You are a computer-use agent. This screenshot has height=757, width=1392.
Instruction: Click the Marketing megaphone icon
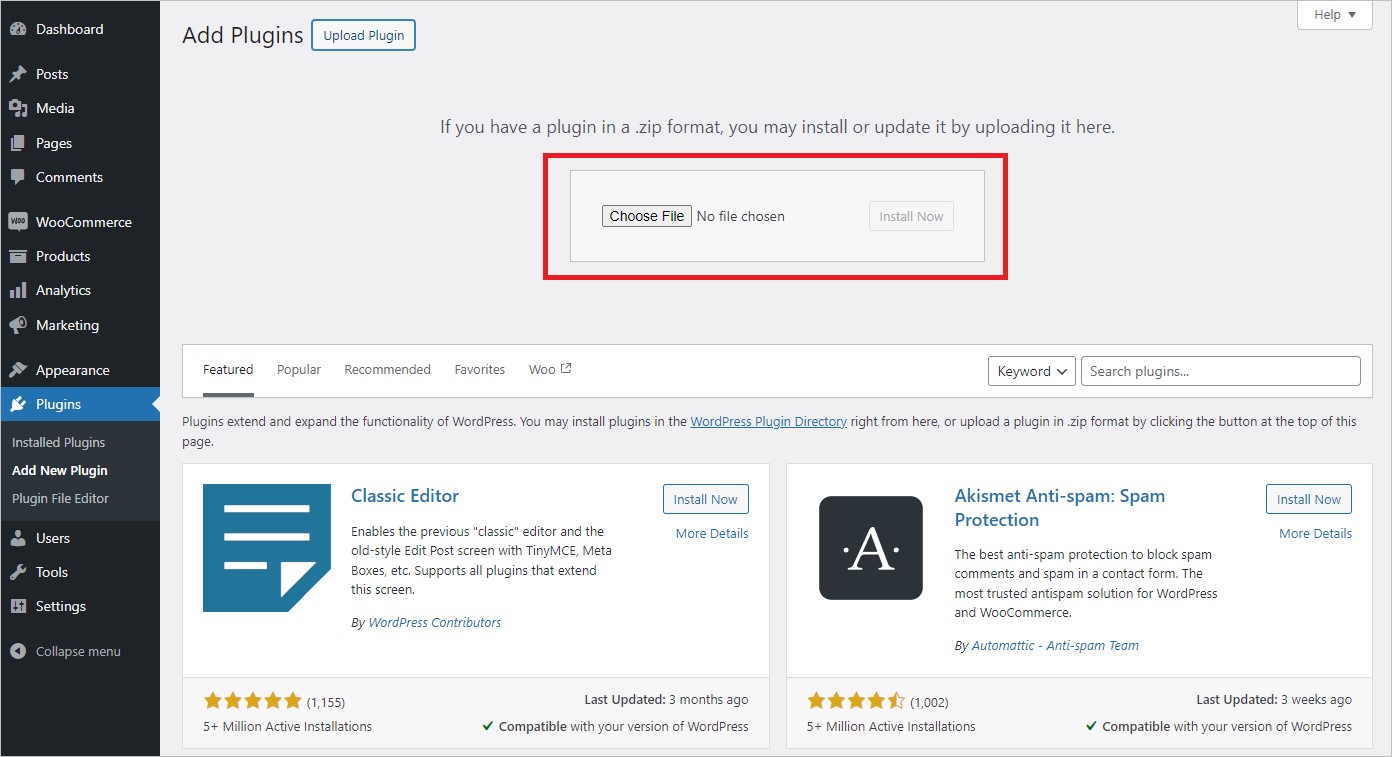point(21,325)
